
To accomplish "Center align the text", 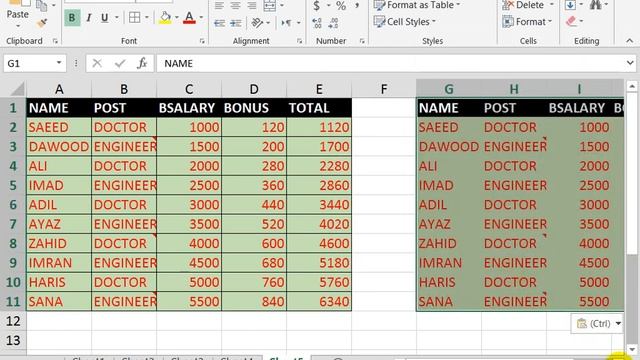I will (235, 5).
